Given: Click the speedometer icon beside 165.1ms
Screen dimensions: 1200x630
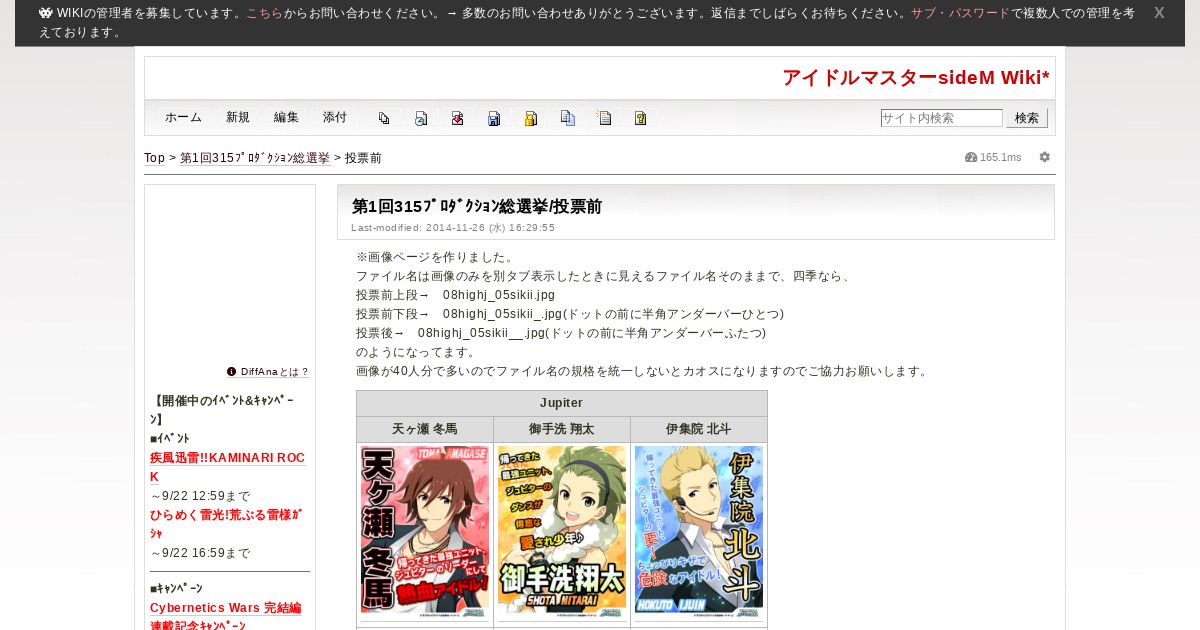Looking at the screenshot, I should point(970,157).
